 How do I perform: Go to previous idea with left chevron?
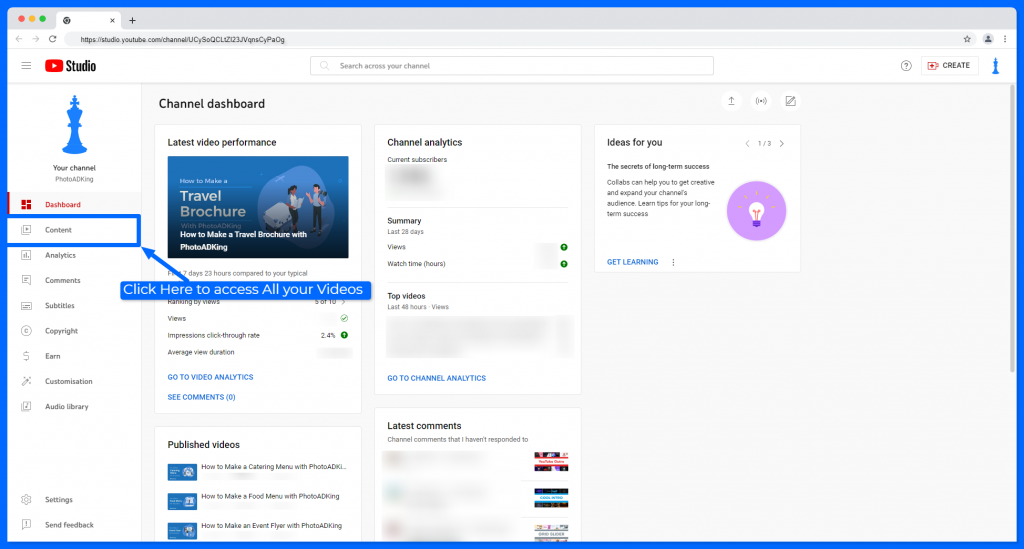(747, 144)
